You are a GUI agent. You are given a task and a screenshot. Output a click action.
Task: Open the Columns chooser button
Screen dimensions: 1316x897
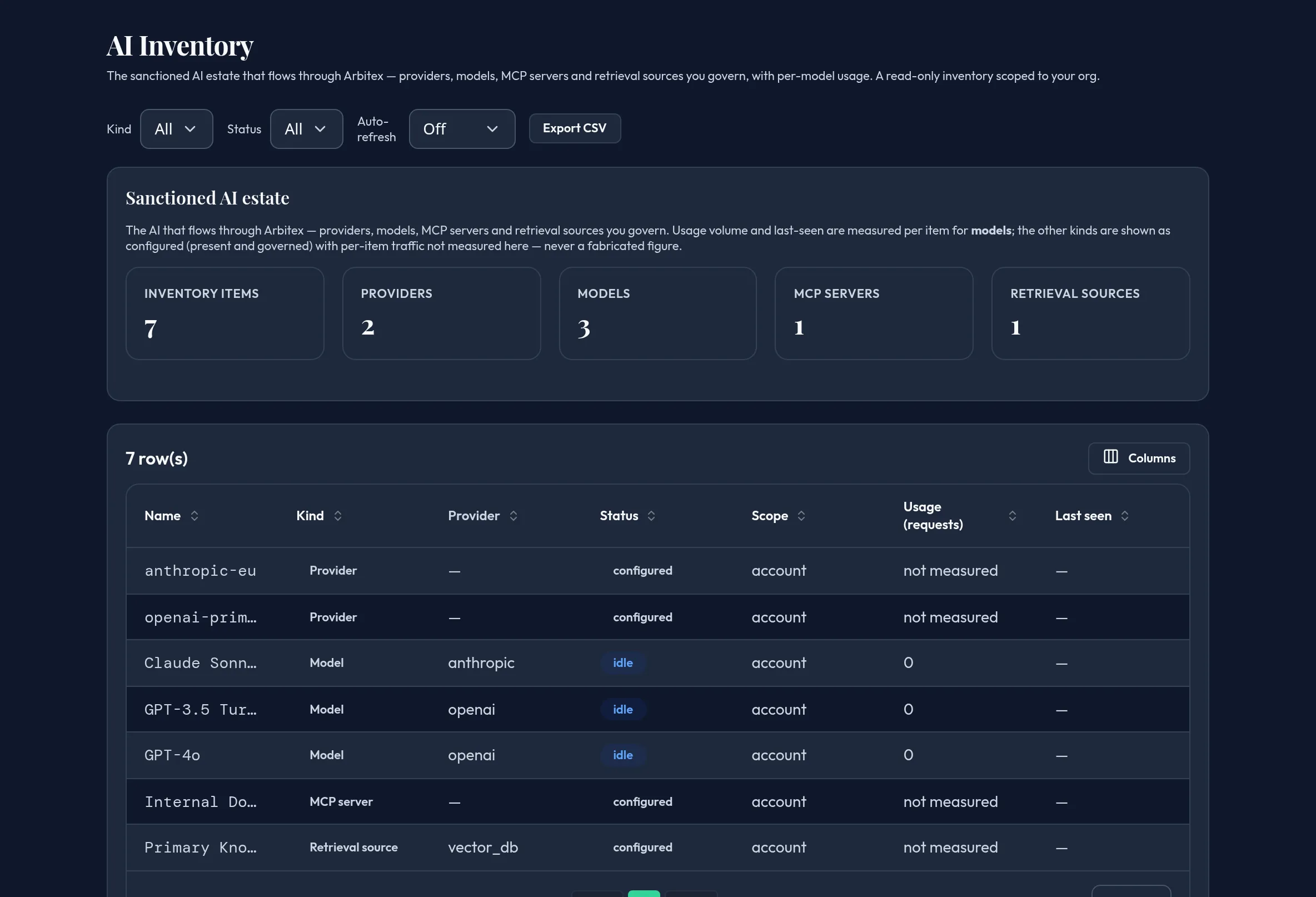point(1139,458)
